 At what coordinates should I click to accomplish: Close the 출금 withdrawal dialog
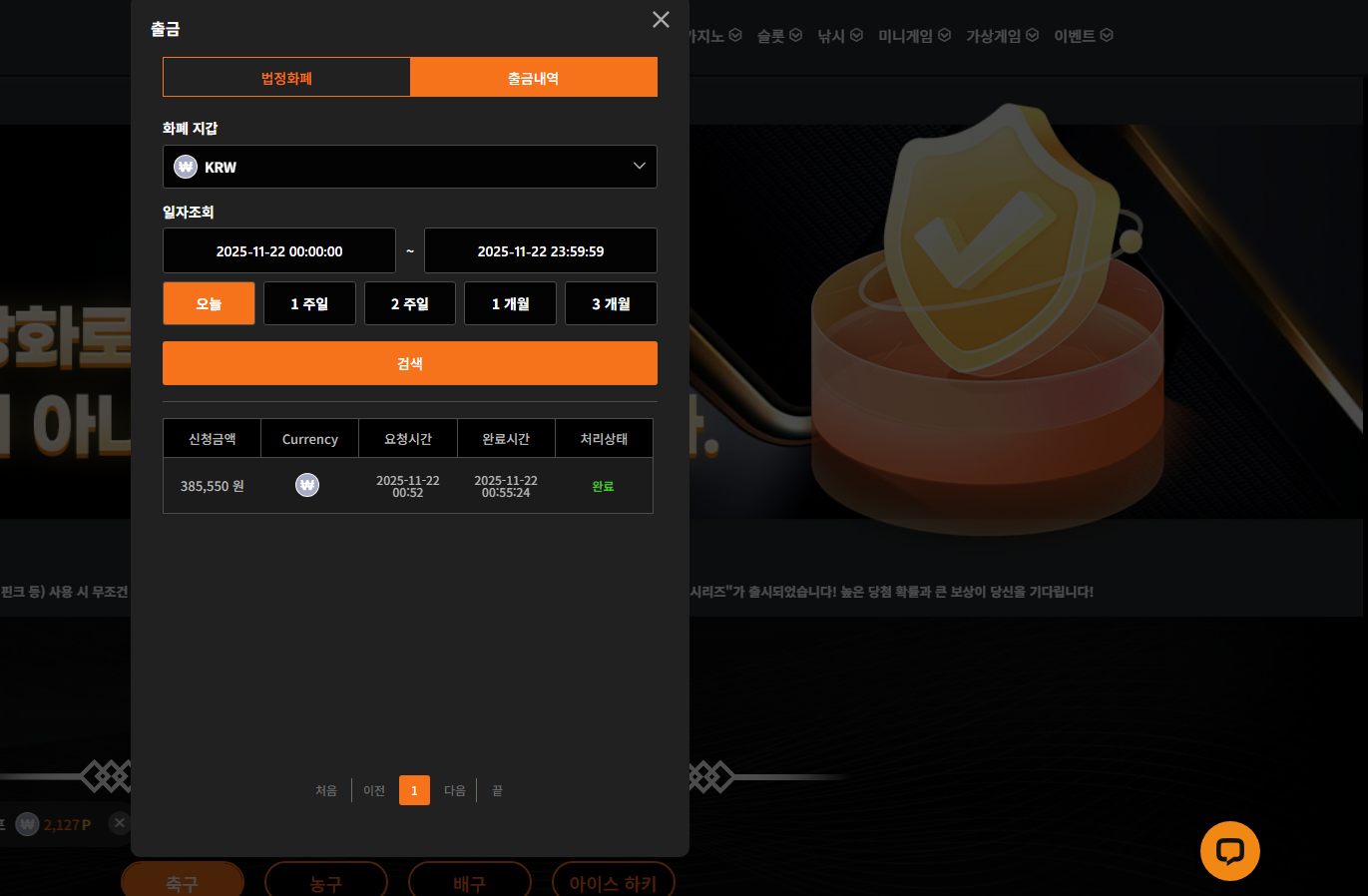(661, 20)
